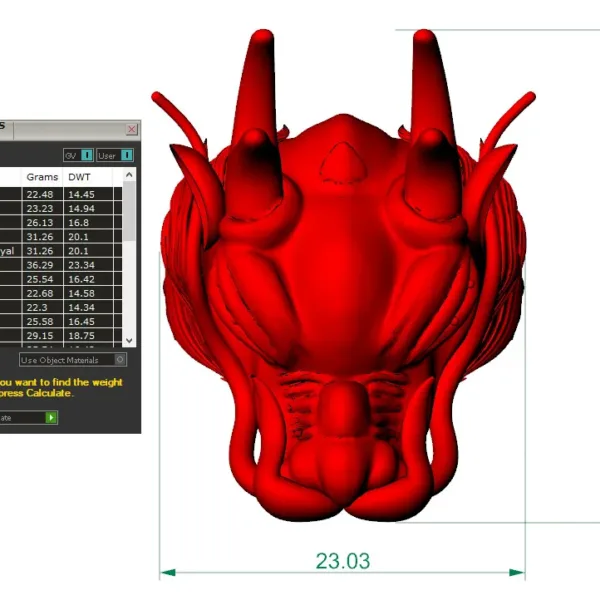This screenshot has width=600, height=600.
Task: Select the 23.23 grams cell
Action: point(42,209)
